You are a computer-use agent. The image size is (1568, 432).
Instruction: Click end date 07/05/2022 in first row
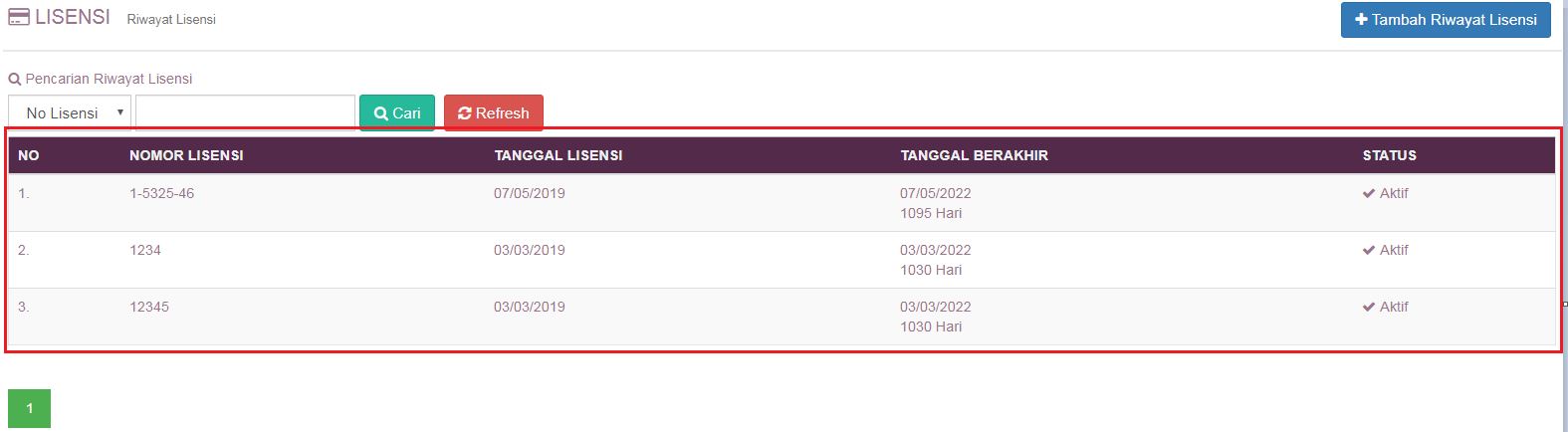click(x=935, y=194)
